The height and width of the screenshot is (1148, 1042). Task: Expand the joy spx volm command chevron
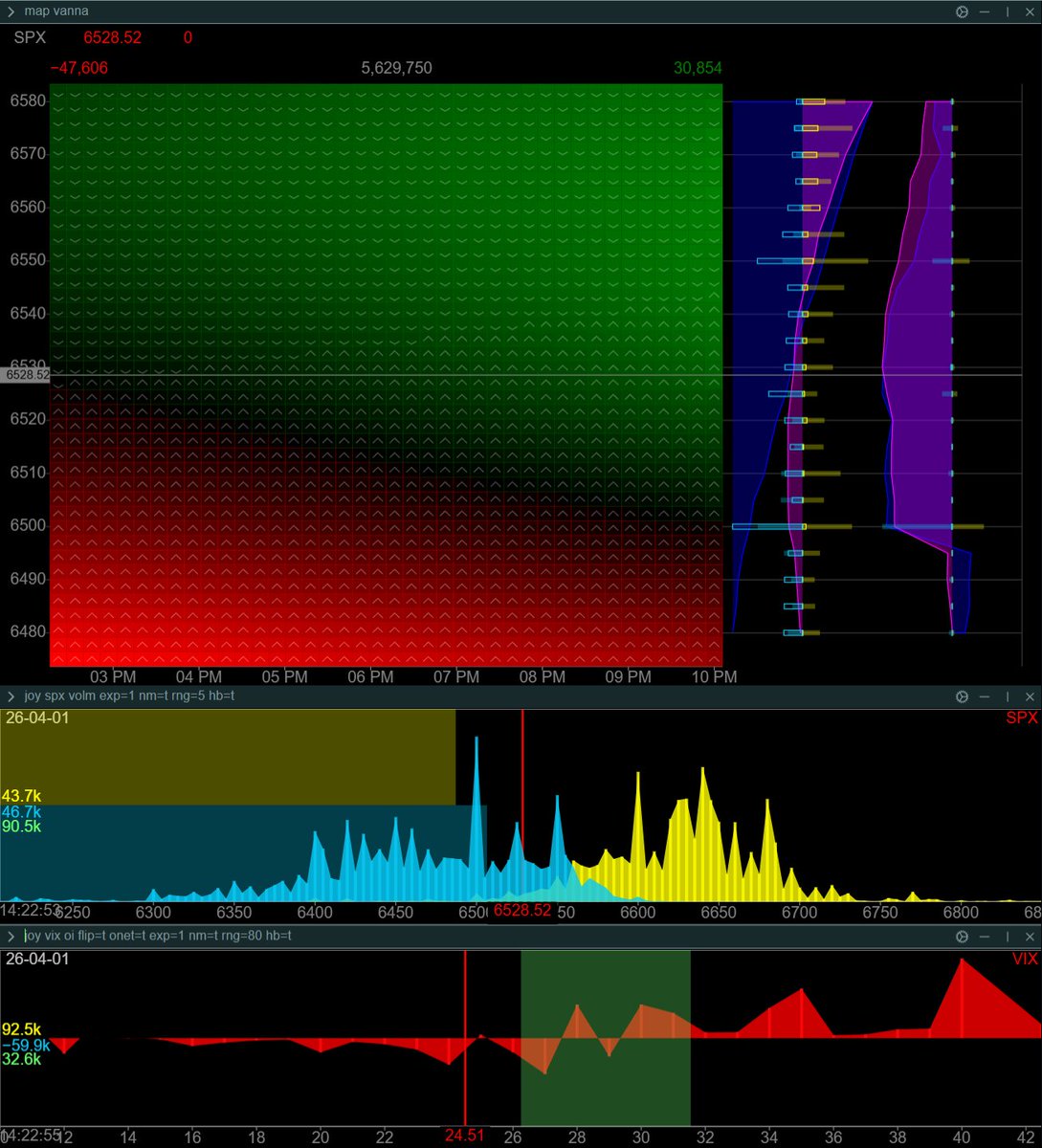(11, 695)
